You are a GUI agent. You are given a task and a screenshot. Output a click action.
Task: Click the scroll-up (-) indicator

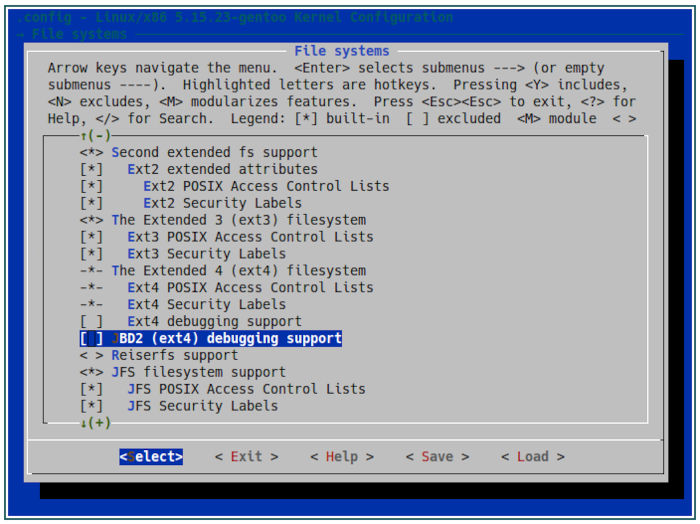pyautogui.click(x=96, y=135)
